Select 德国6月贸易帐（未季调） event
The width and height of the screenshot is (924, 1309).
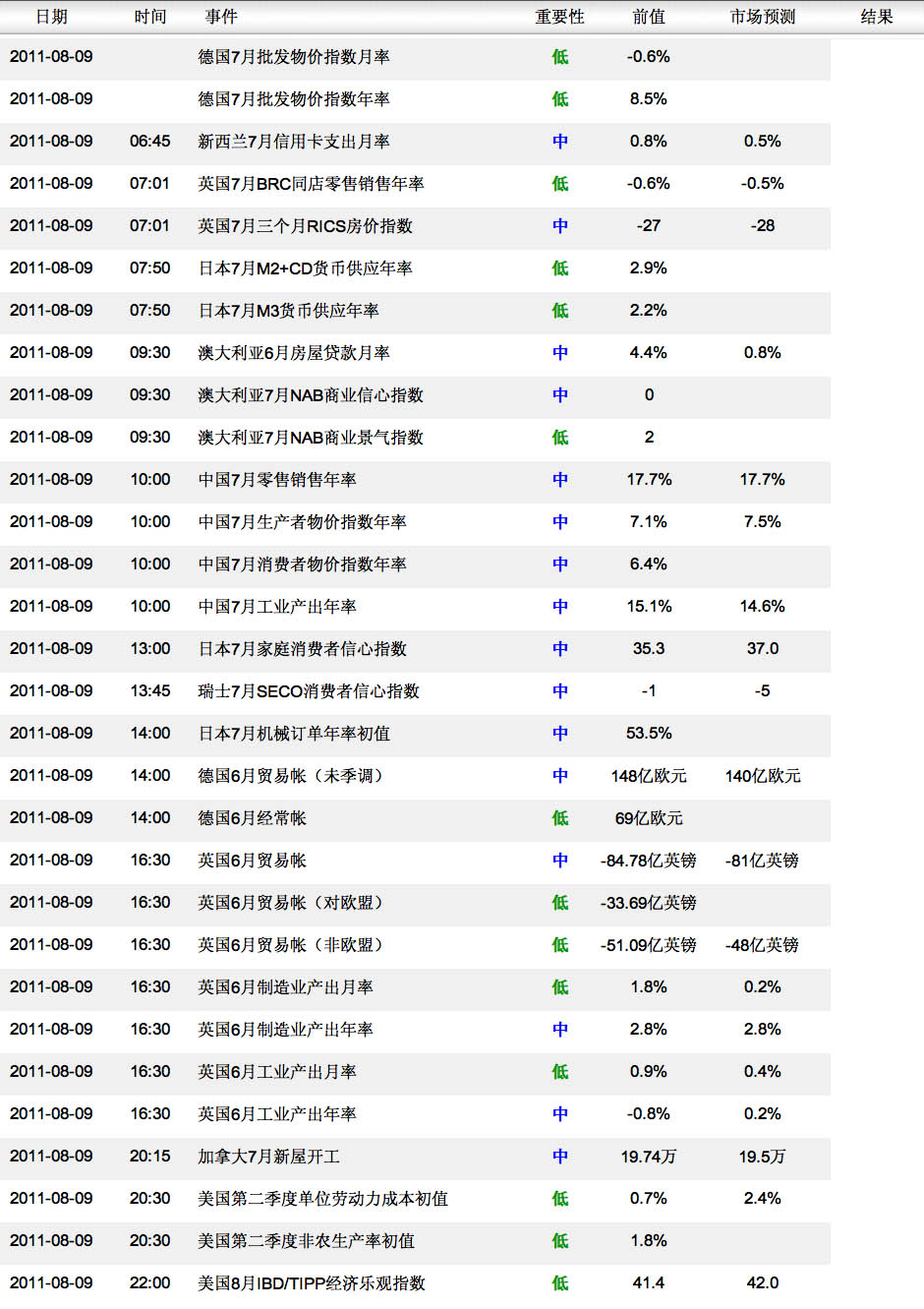tap(294, 776)
